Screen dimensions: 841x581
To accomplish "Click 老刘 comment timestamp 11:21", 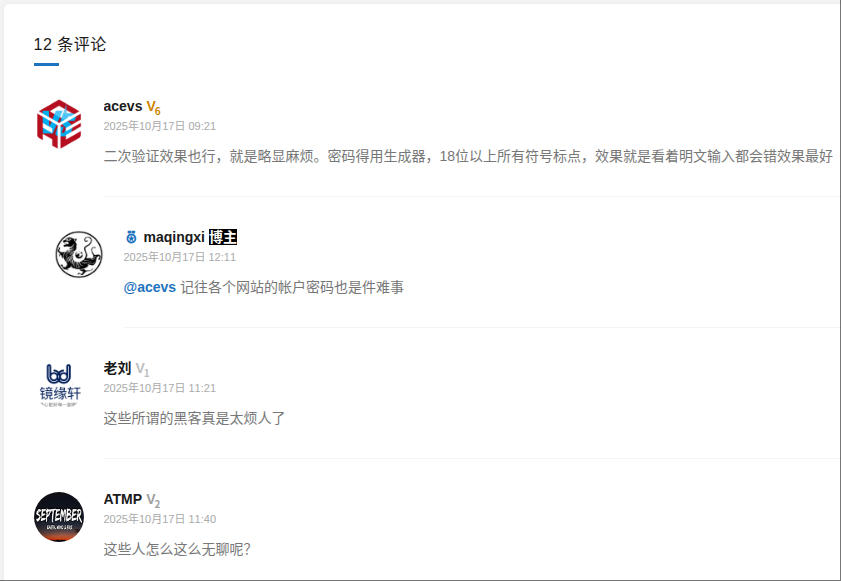I will point(160,388).
